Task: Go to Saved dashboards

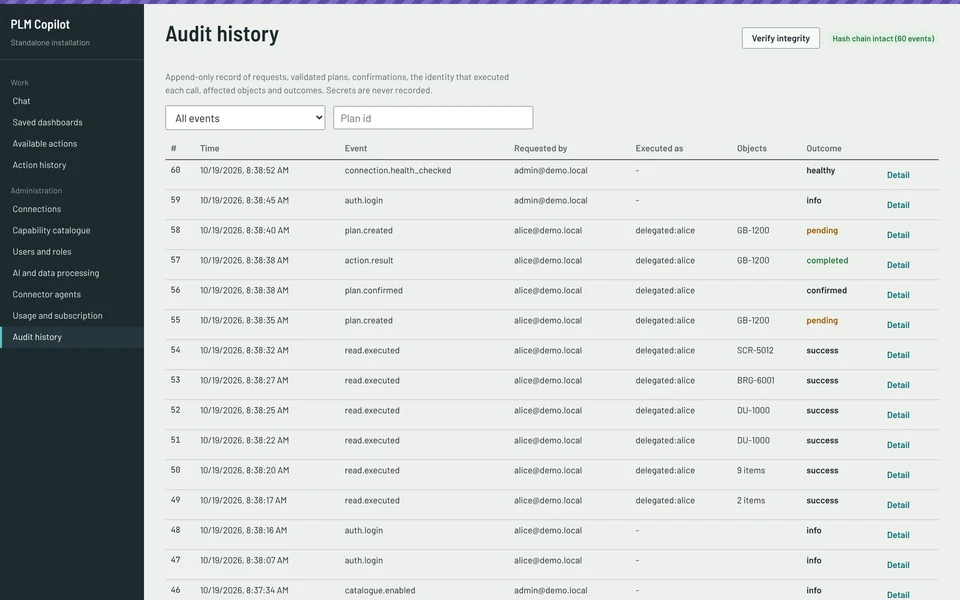Action: coord(47,122)
